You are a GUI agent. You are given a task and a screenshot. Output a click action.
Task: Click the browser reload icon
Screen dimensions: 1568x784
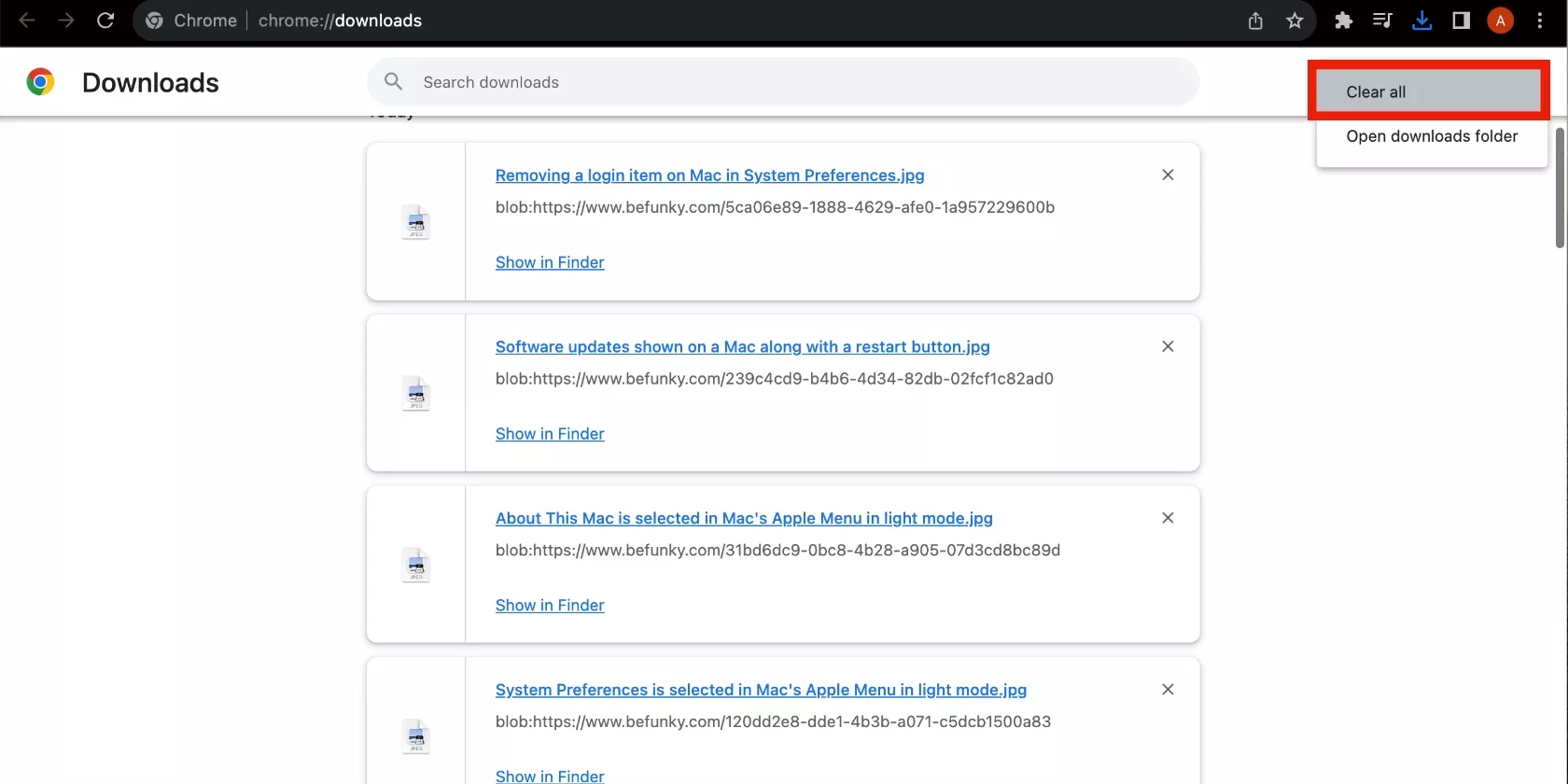pyautogui.click(x=105, y=21)
